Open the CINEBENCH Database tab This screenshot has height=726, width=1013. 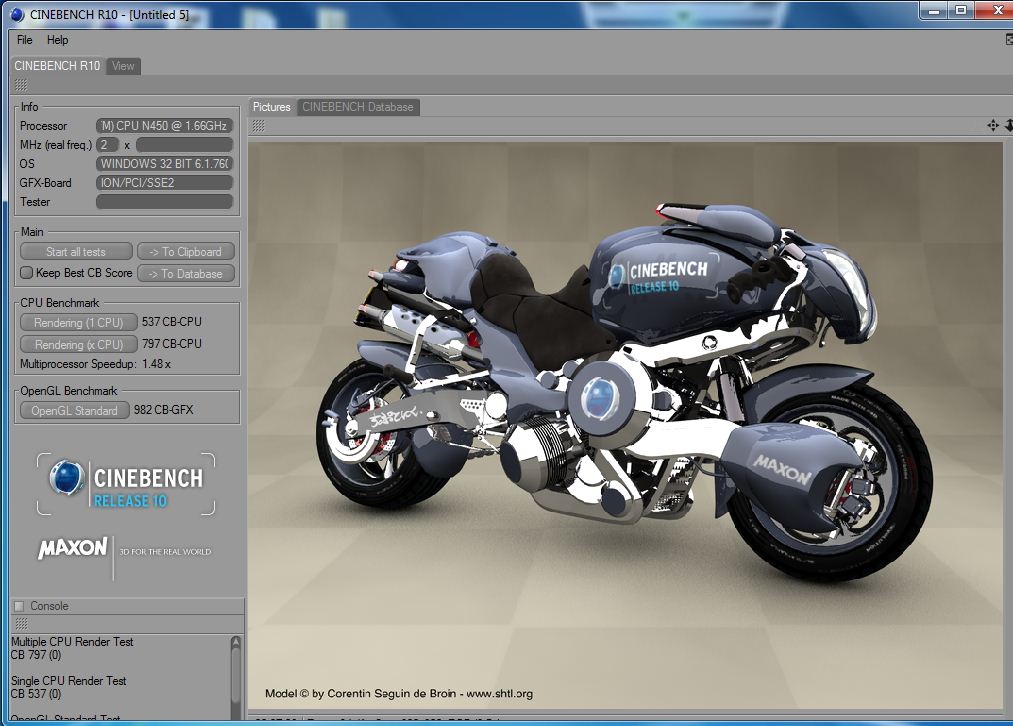click(x=358, y=107)
